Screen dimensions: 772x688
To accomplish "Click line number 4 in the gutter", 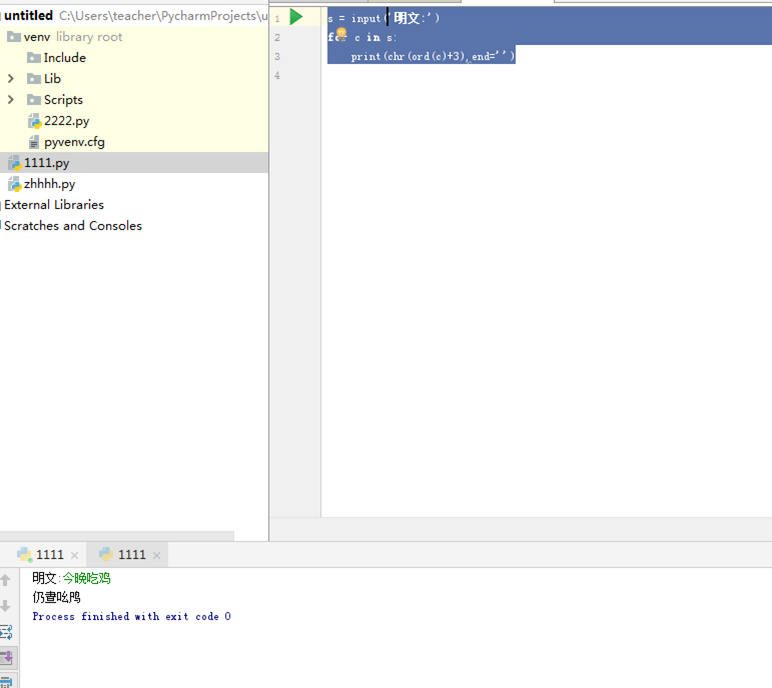I will [277, 75].
